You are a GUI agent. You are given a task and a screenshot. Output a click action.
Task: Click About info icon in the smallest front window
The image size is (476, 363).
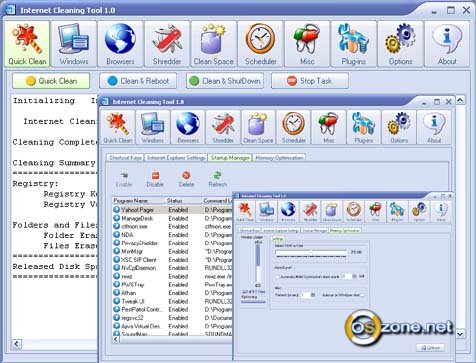pyautogui.click(x=441, y=211)
